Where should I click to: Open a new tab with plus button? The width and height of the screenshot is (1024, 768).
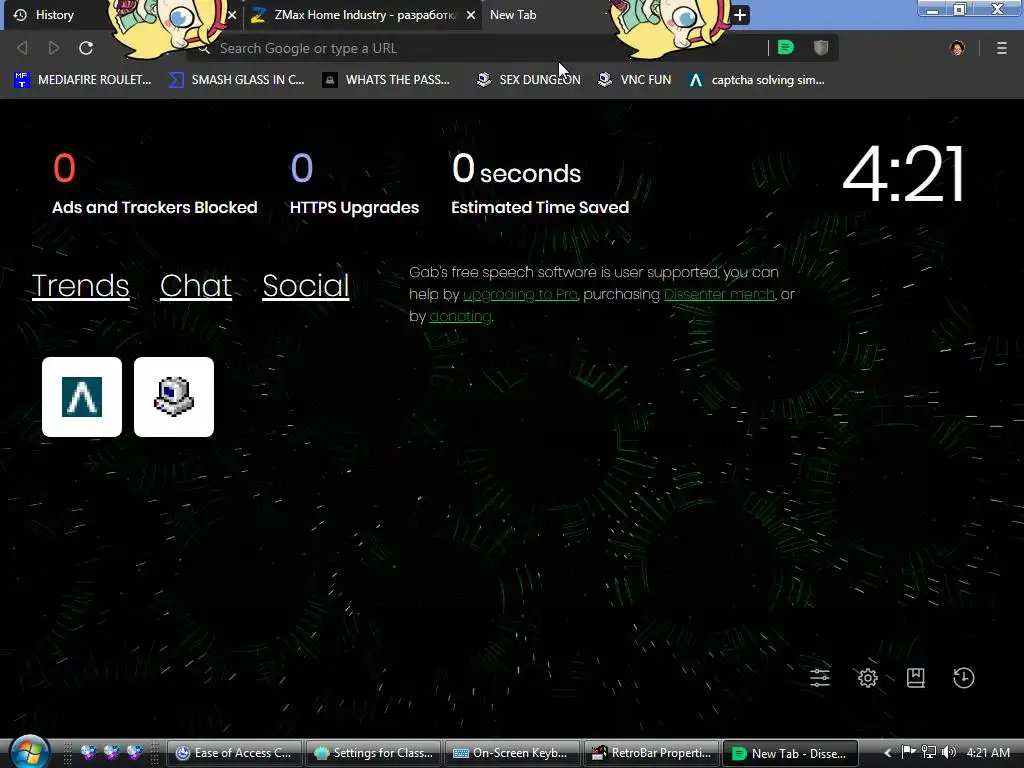[x=739, y=15]
